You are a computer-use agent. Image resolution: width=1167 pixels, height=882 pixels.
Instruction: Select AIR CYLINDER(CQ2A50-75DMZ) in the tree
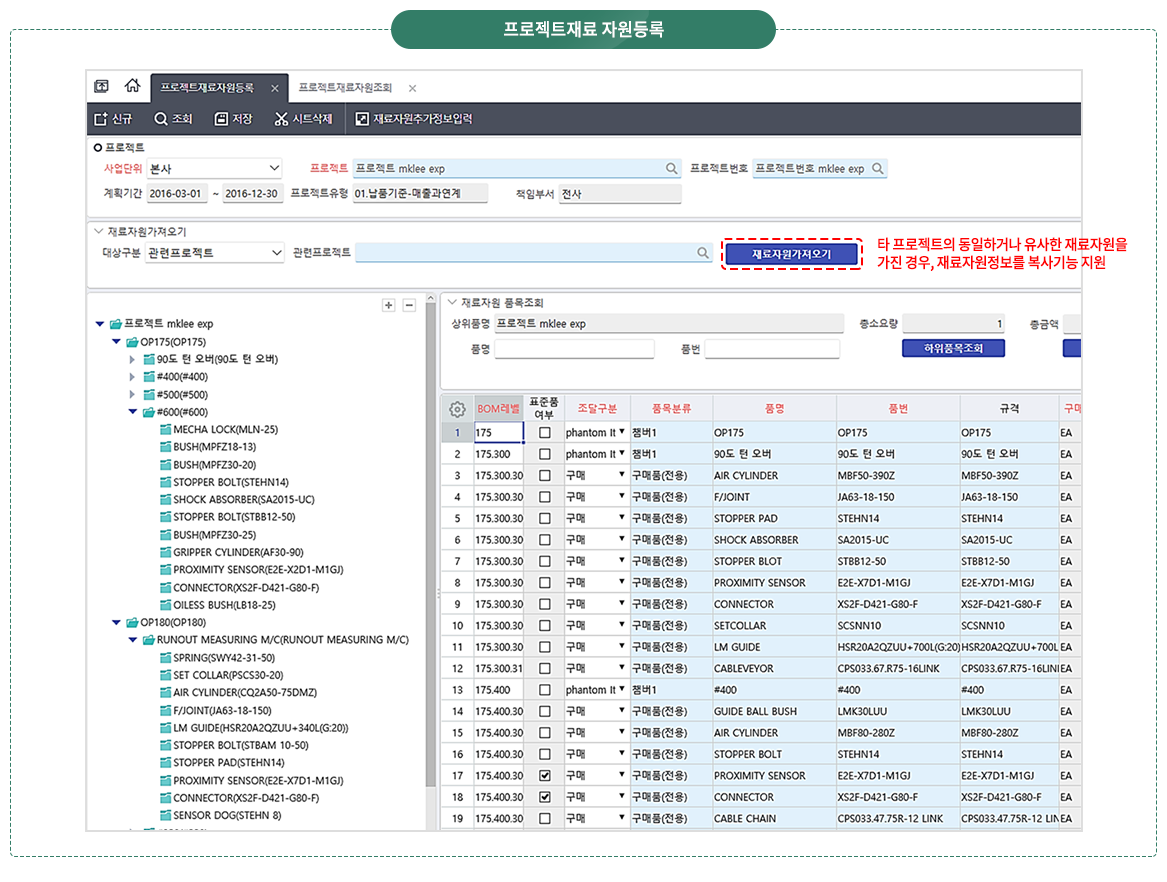tap(245, 693)
